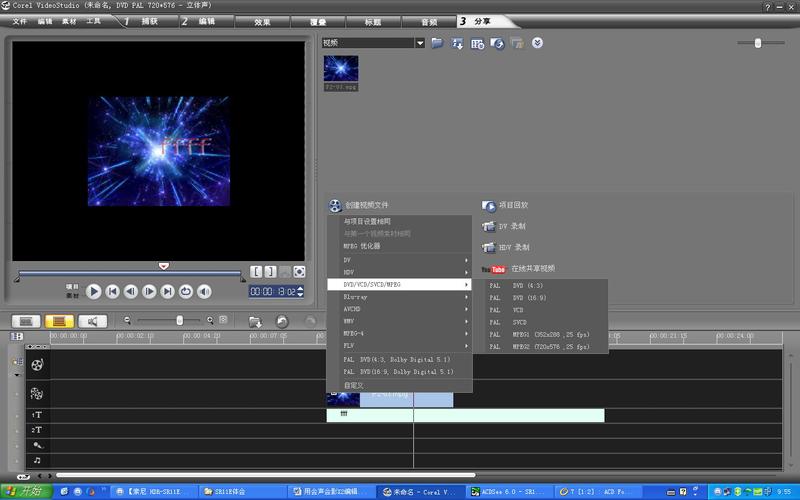Viewport: 800px width, 500px height.
Task: Expand the DV submenu
Action: pyautogui.click(x=399, y=260)
